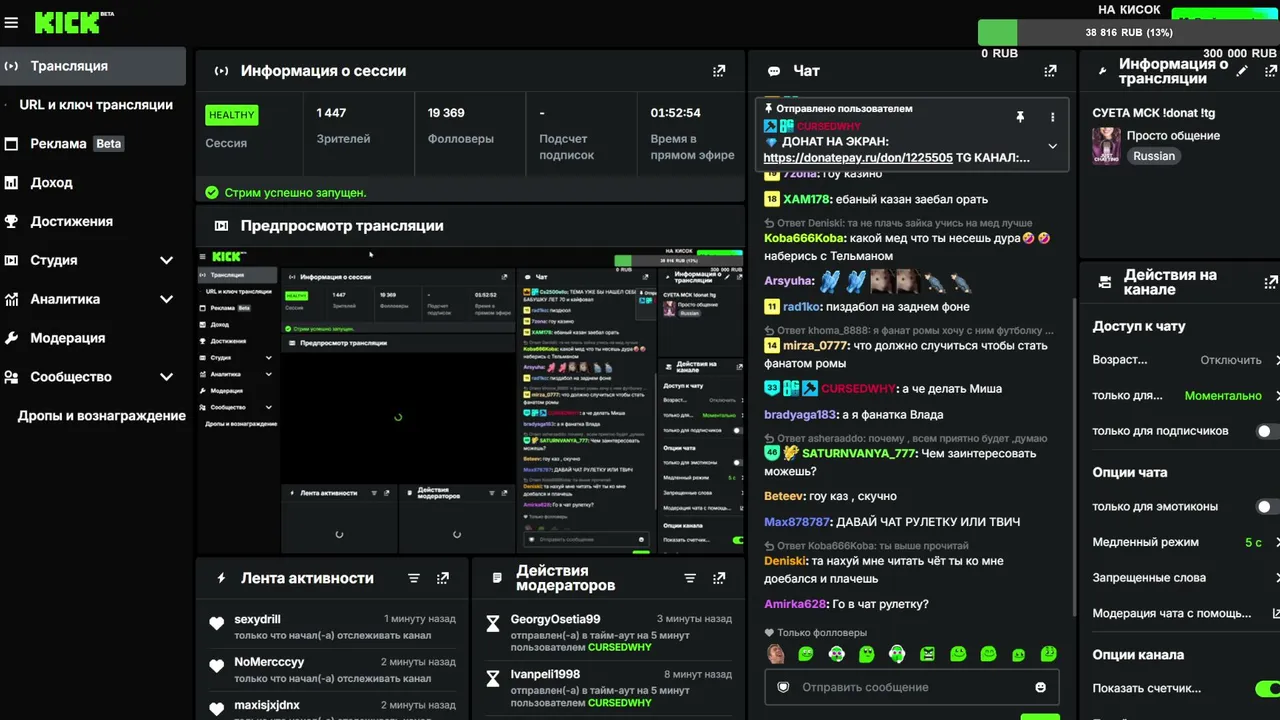
Task: Click the 1 447 viewers count
Action: (331, 113)
